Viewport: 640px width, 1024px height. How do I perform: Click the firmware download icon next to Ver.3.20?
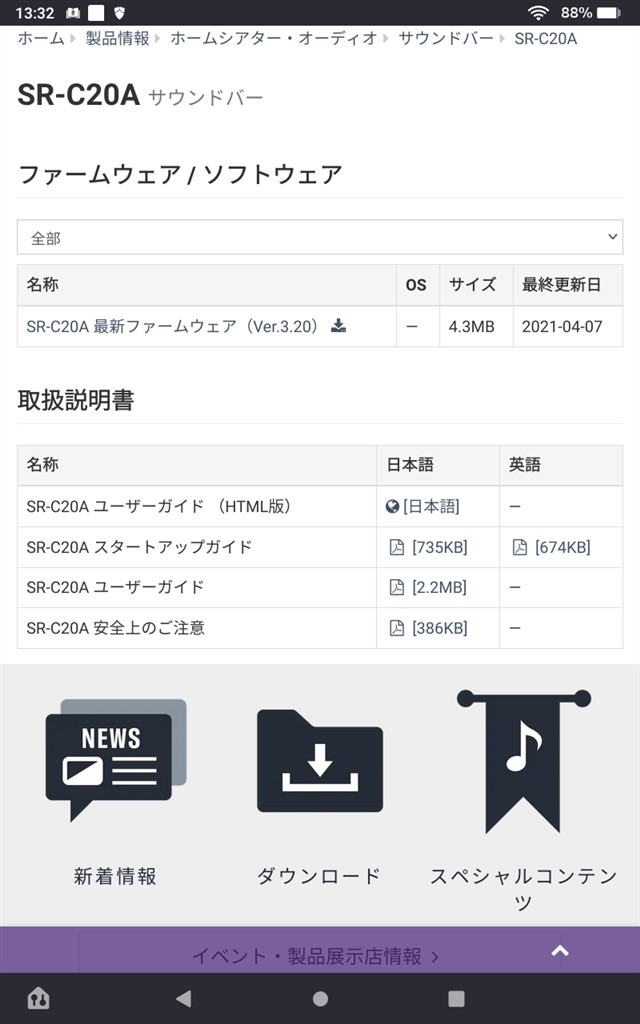click(x=338, y=325)
